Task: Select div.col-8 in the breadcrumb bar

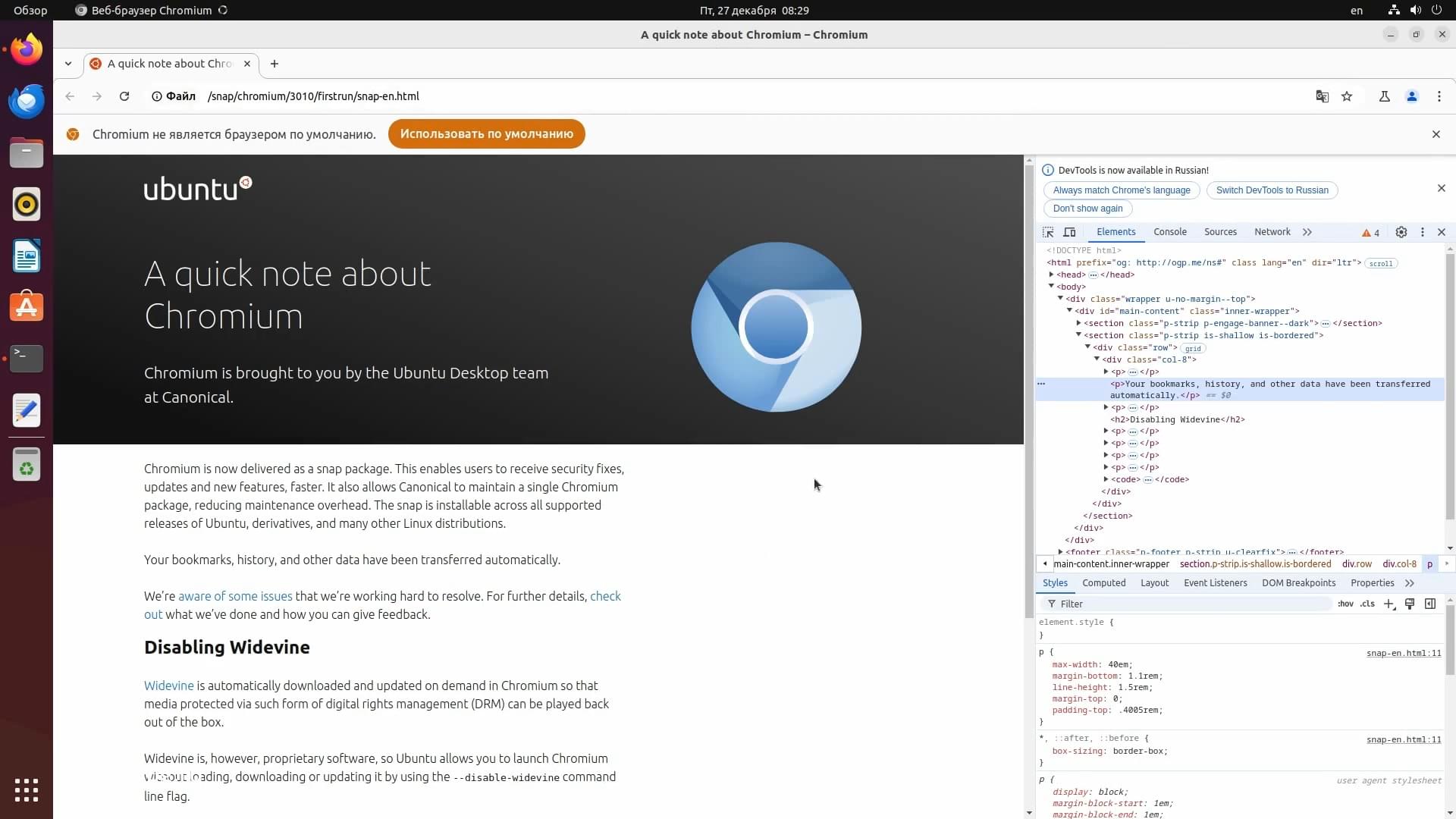Action: [1399, 564]
